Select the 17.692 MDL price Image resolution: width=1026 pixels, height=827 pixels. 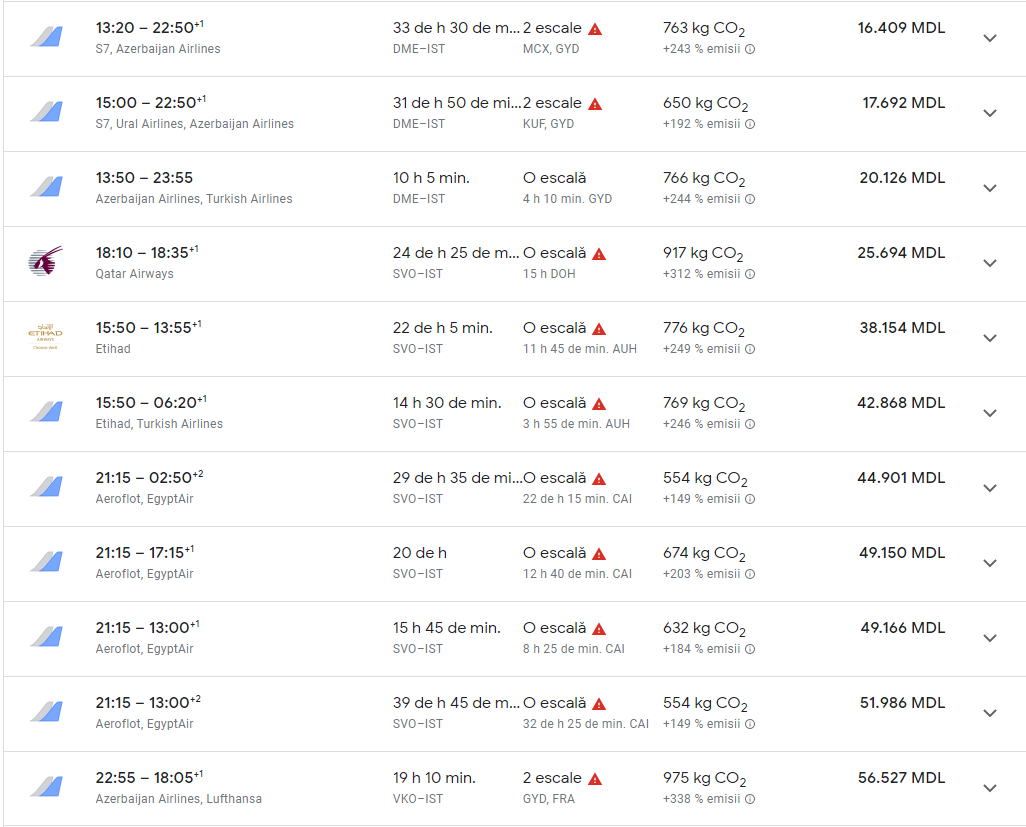click(x=903, y=103)
